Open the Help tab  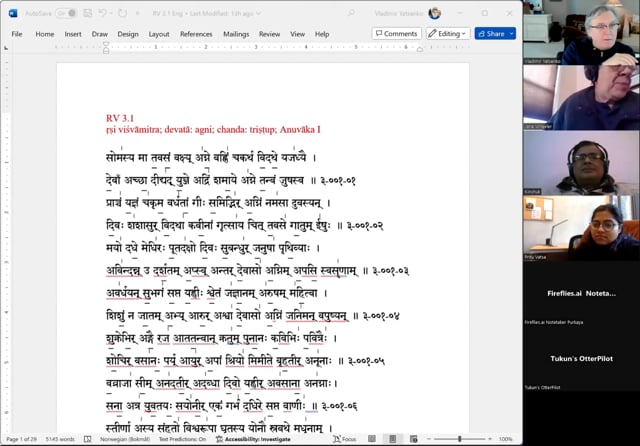[x=322, y=34]
